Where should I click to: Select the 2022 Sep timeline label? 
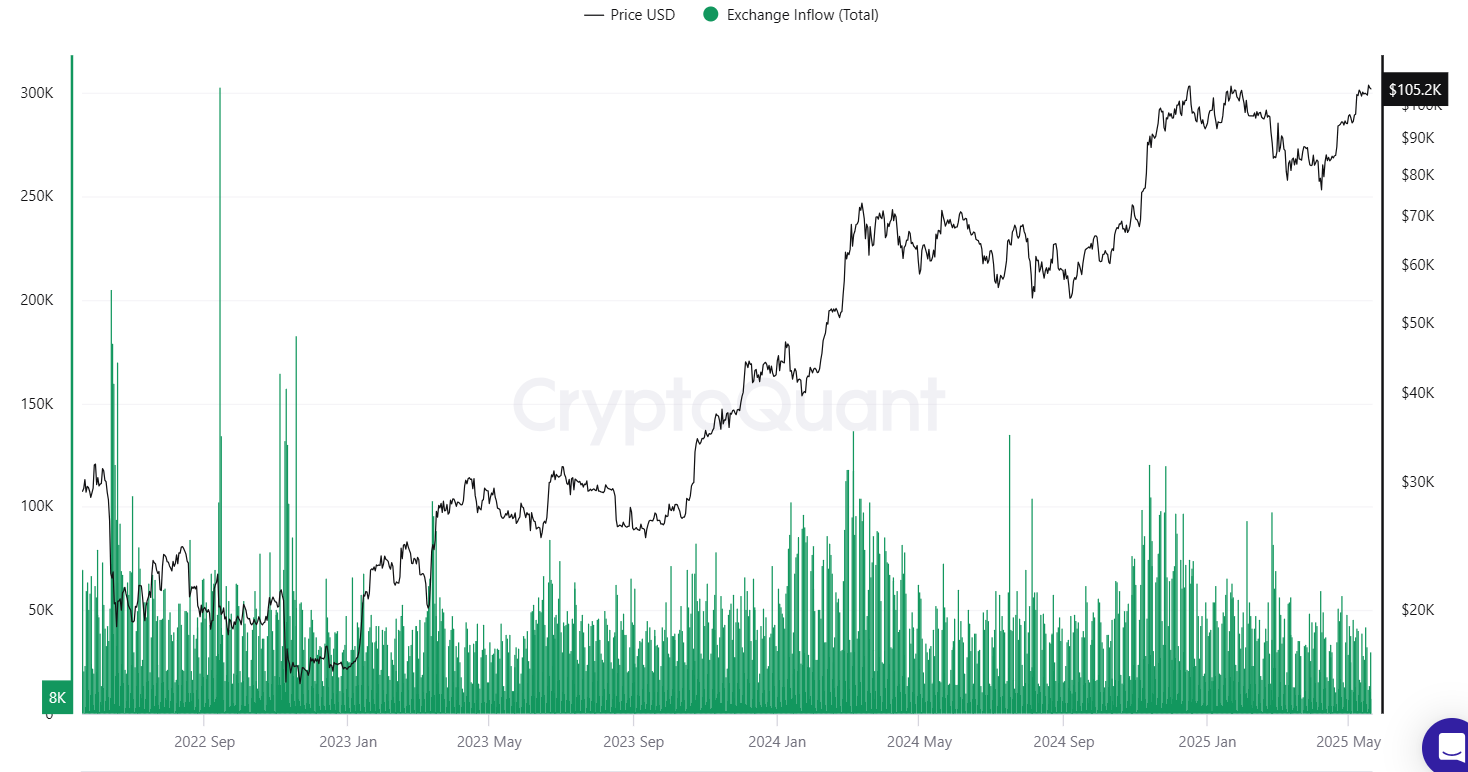pos(204,742)
